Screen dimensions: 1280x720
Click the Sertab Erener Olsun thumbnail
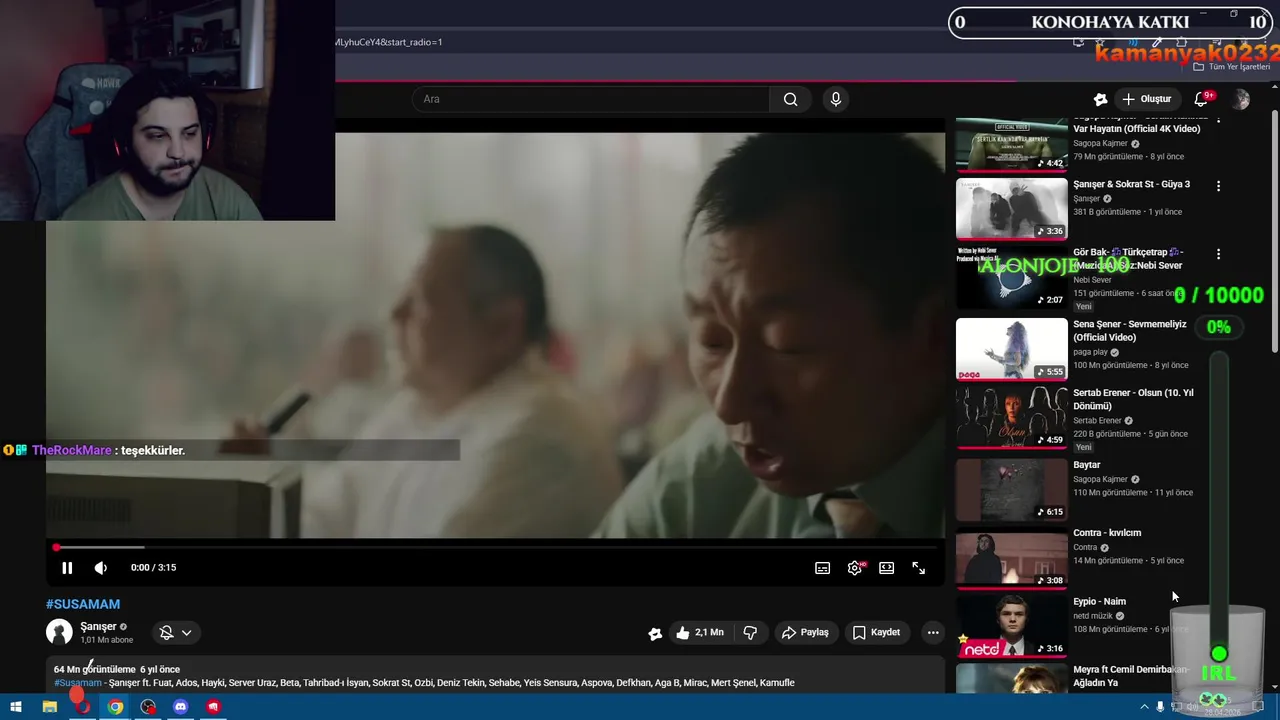(x=1011, y=417)
